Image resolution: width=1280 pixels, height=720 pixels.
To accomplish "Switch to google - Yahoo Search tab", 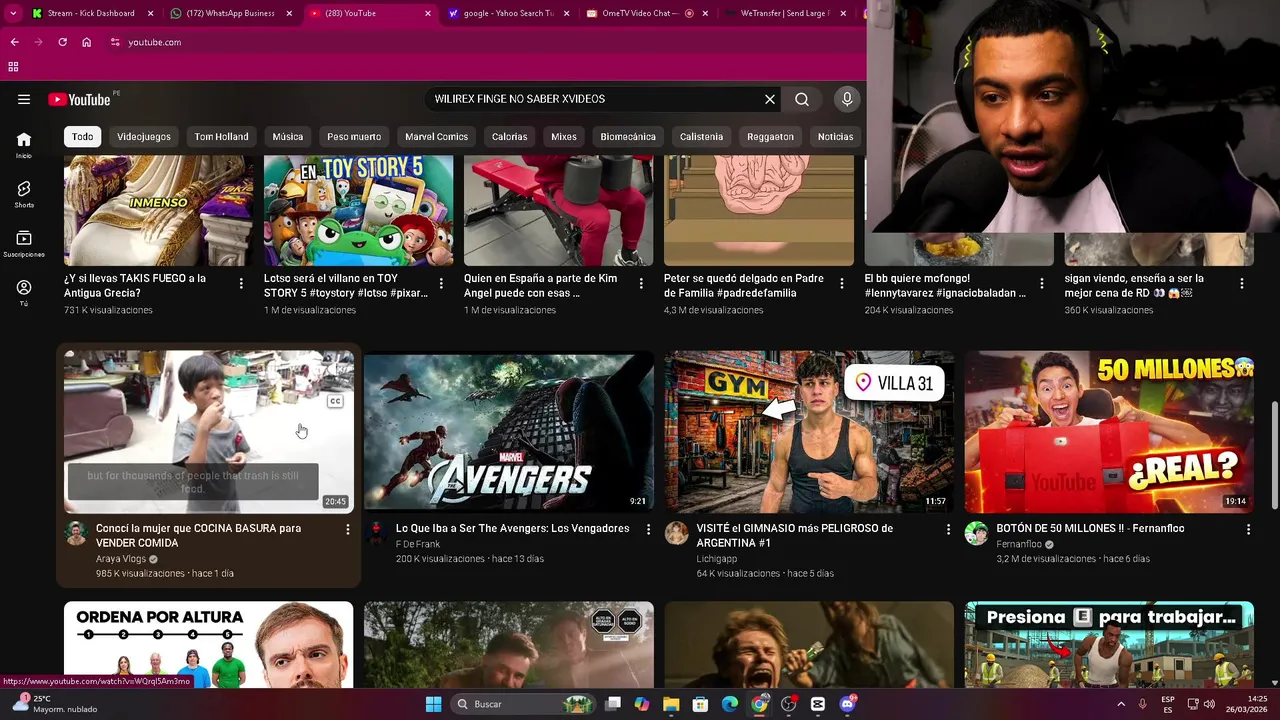I will pos(509,13).
